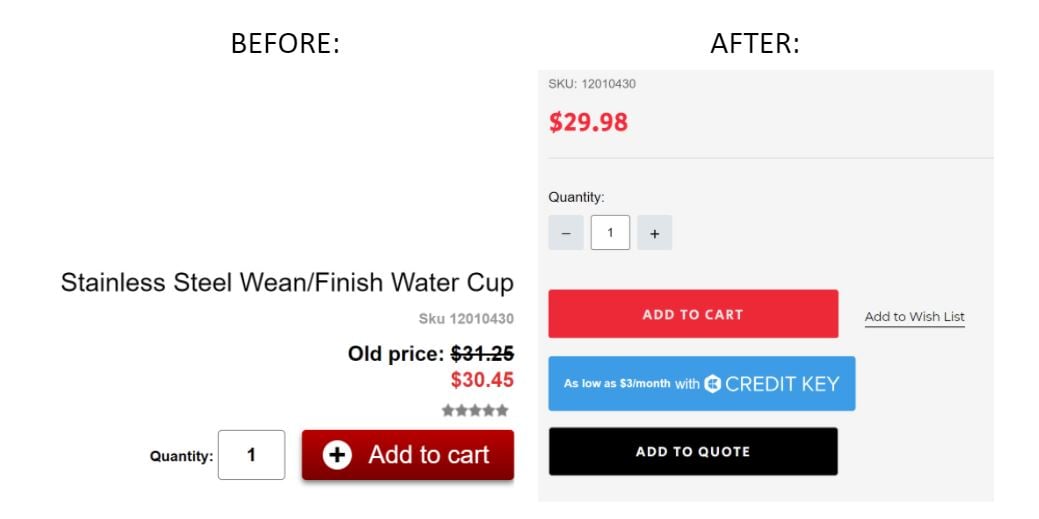Click the plus circle icon on Add to cart
This screenshot has width=1039, height=519.
coord(337,455)
